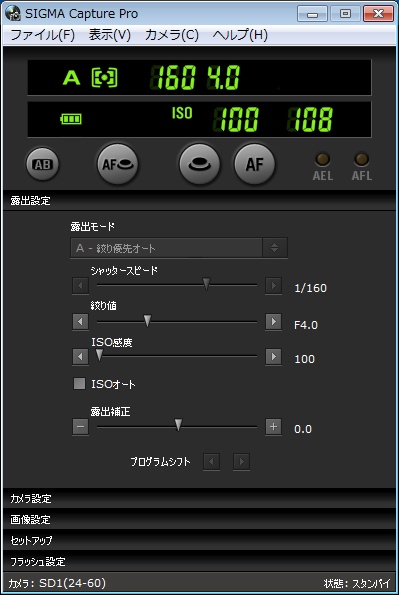Collapse the 露出設定 section header

(x=199, y=200)
